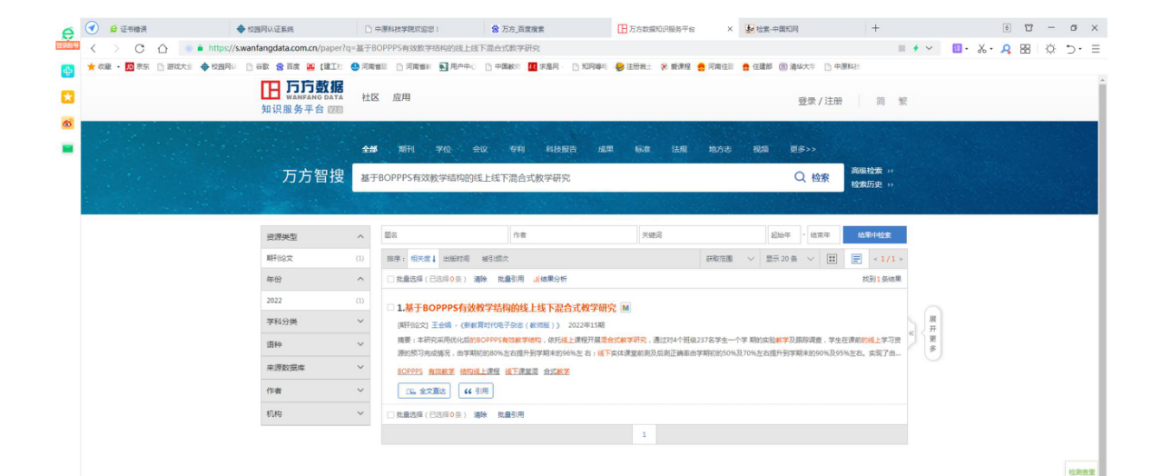This screenshot has height=476, width=1162.
Task: Go to browser home page icon
Action: click(162, 48)
